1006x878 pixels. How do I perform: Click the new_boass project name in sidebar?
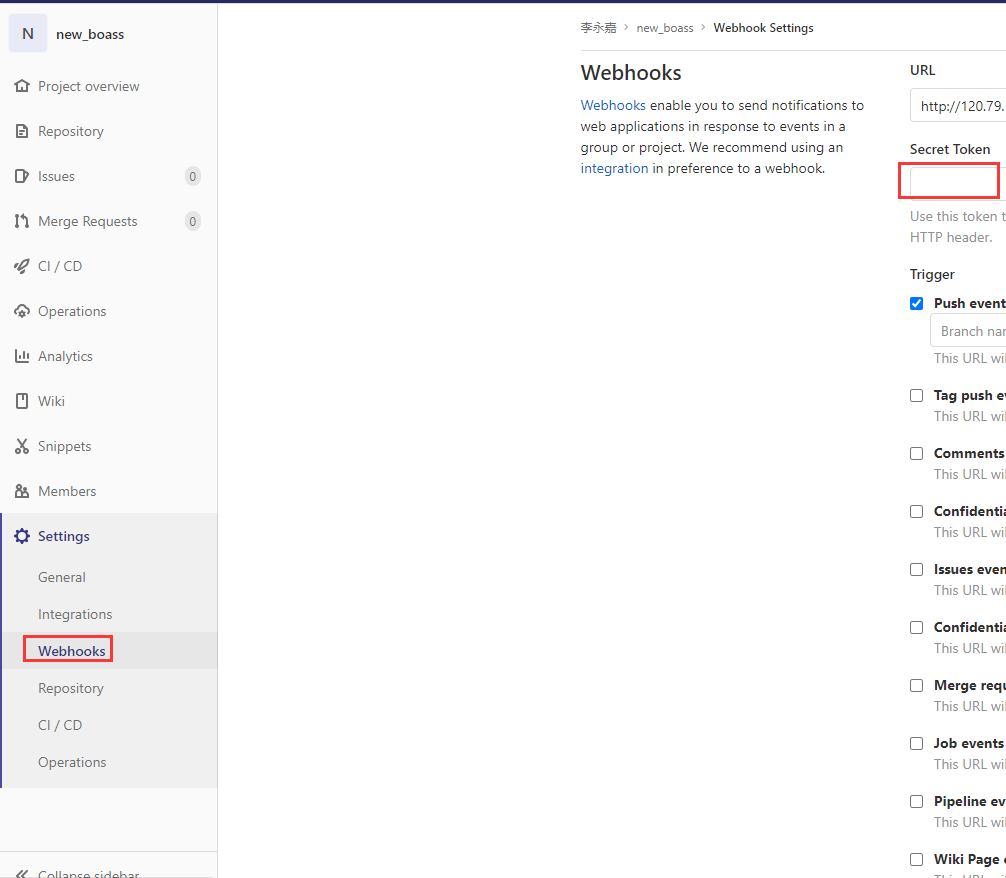point(90,34)
